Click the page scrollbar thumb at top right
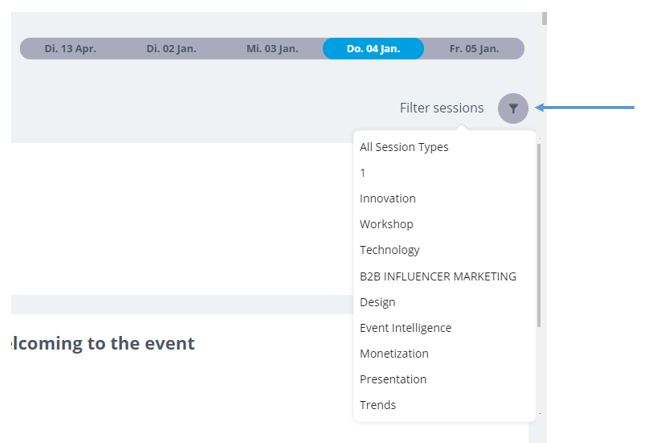The width and height of the screenshot is (649, 443). point(544,19)
